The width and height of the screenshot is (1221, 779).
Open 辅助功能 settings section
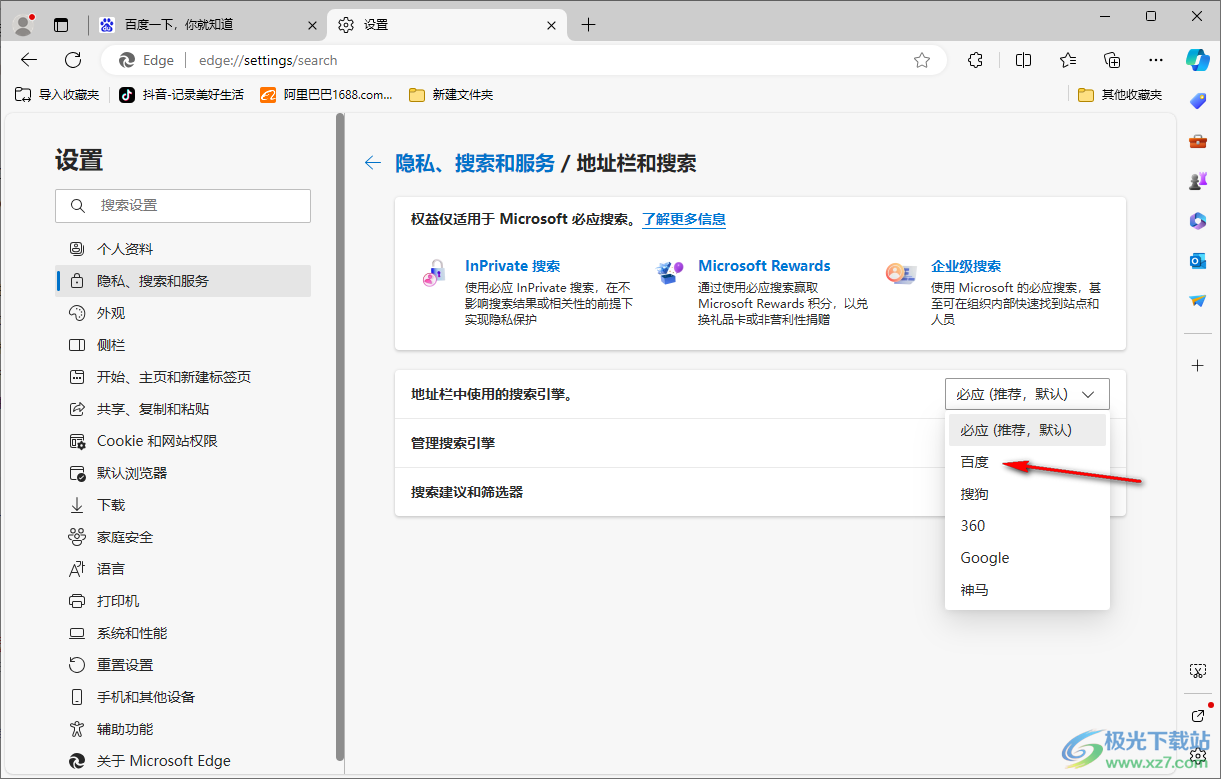pyautogui.click(x=183, y=729)
